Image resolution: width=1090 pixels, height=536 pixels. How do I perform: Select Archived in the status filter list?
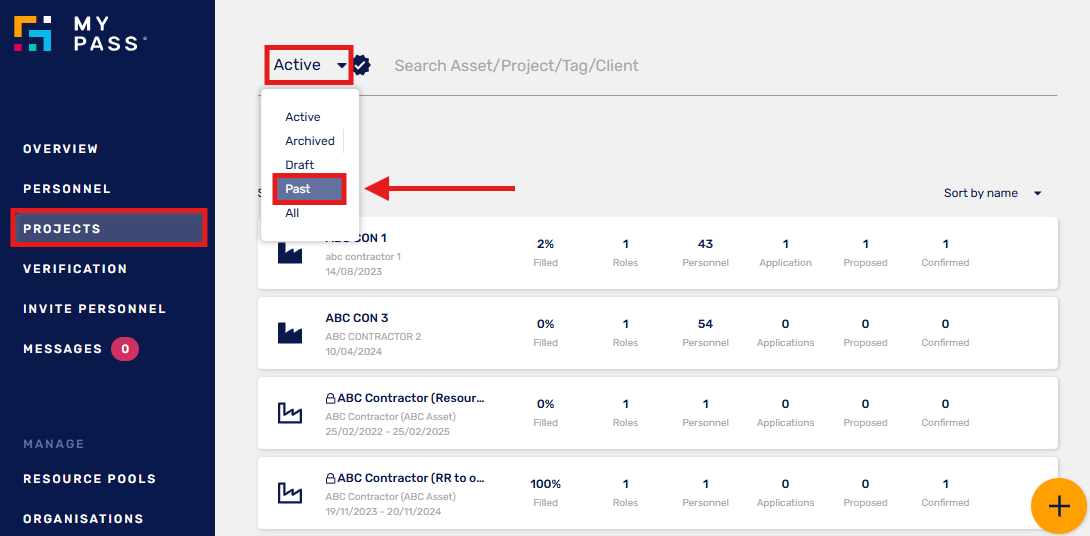(310, 141)
